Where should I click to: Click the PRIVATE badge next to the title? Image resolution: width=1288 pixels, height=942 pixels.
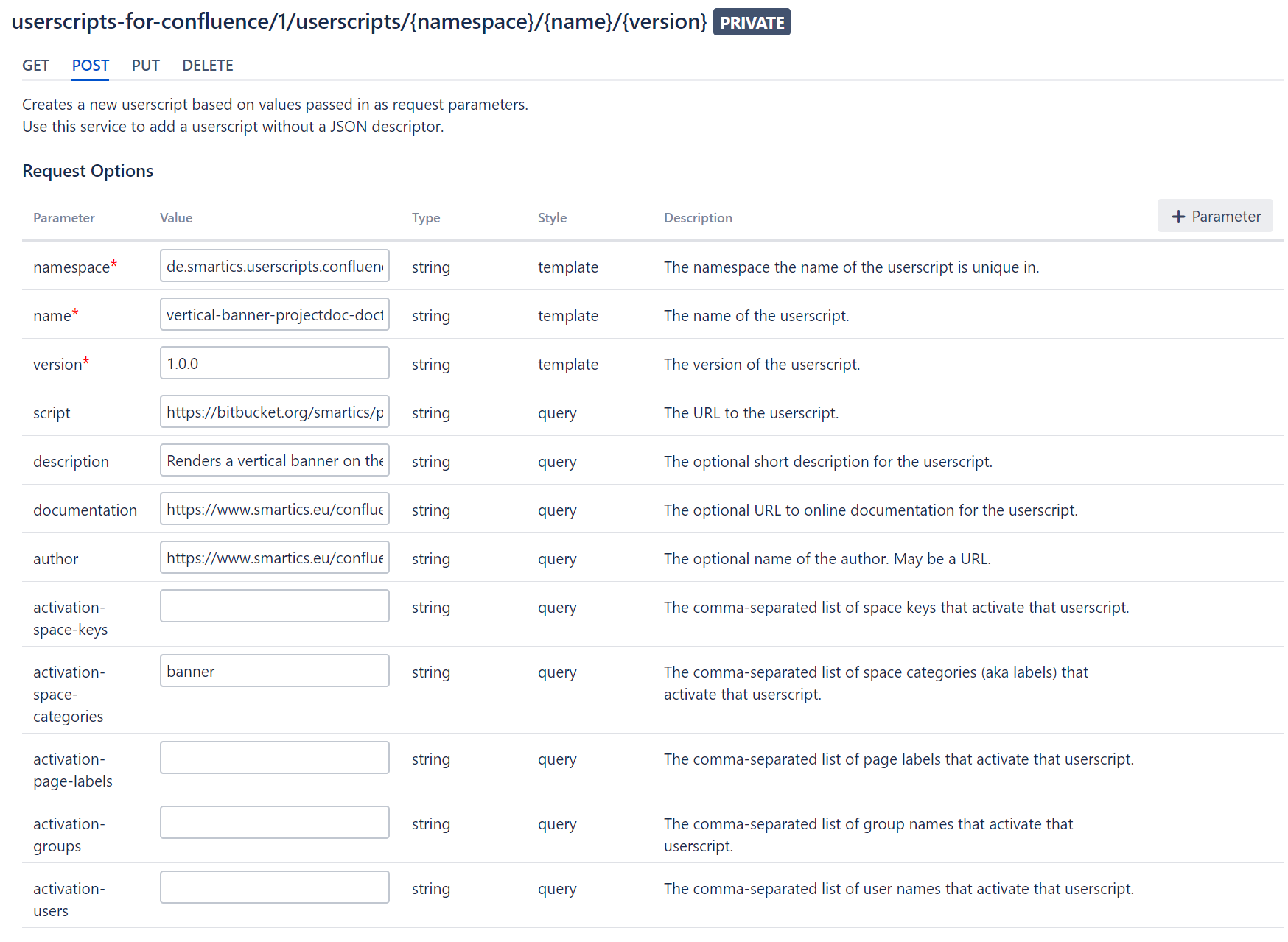coord(751,21)
